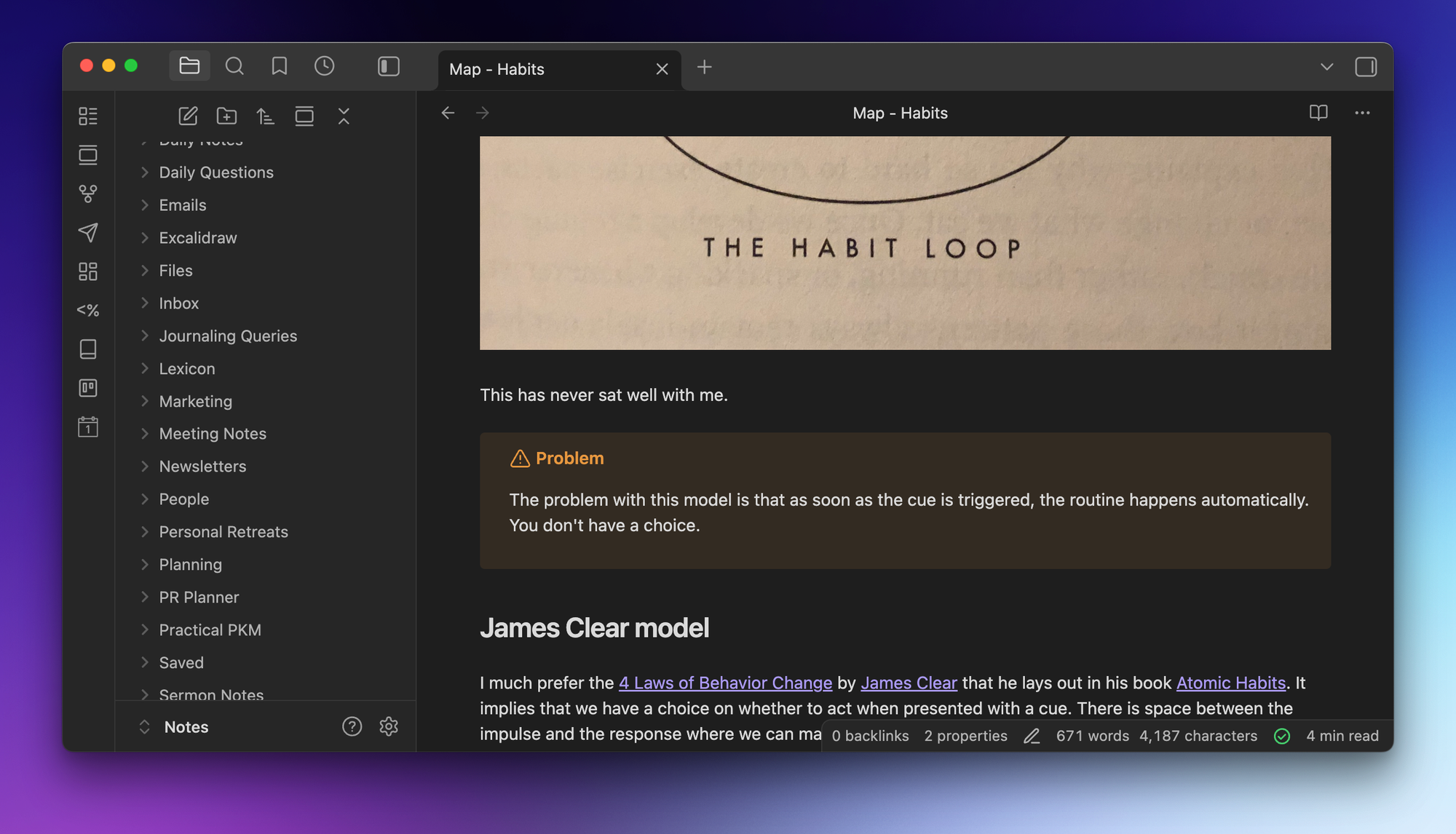Click the sync status checkmark icon

(1282, 736)
